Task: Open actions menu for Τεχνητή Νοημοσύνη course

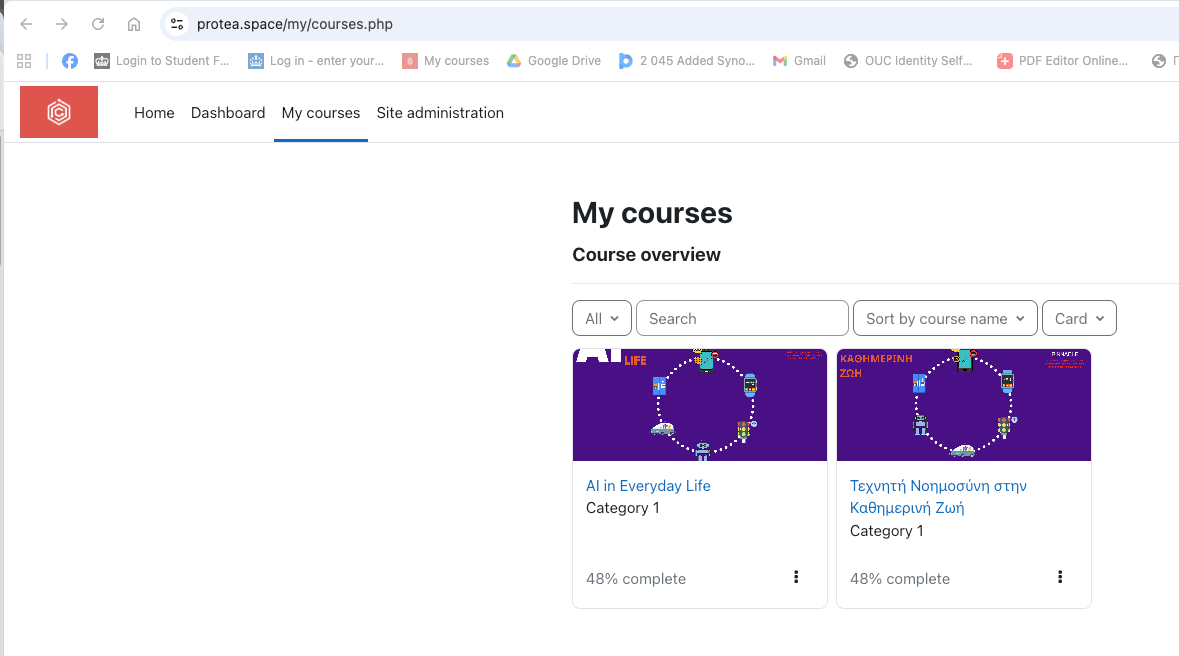Action: [x=1060, y=577]
